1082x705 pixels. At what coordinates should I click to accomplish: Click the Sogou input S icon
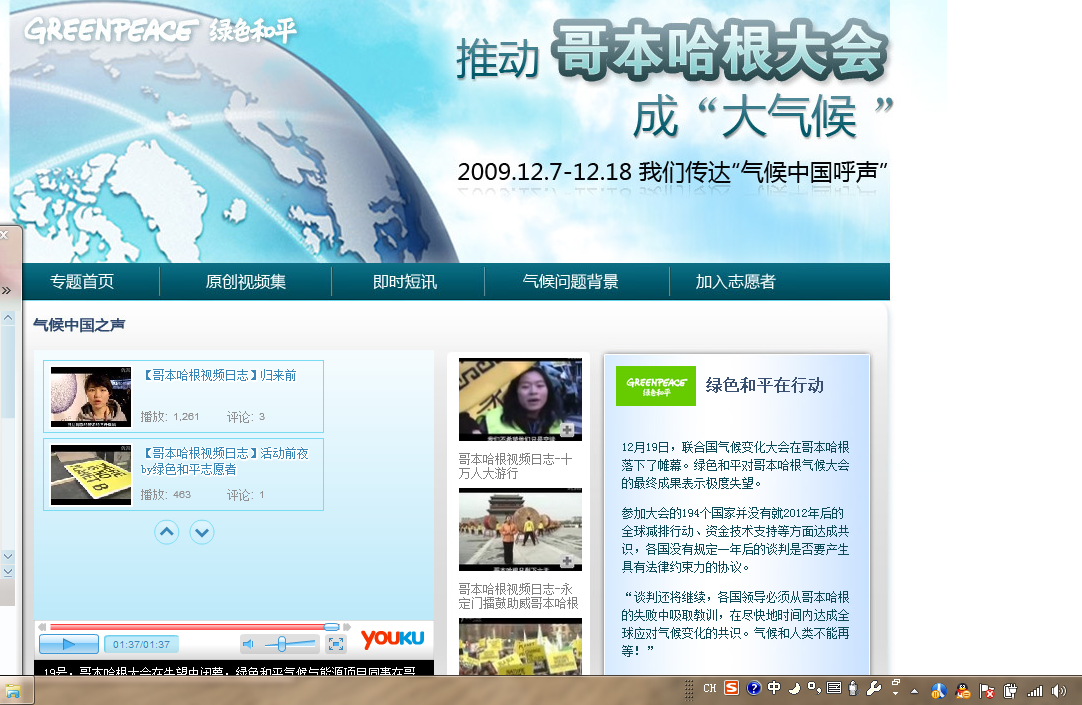coord(731,688)
